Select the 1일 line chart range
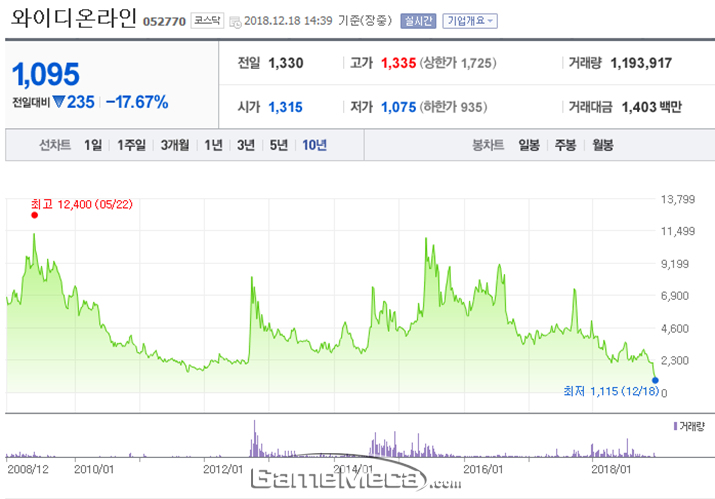This screenshot has height=499, width=715. pos(93,146)
